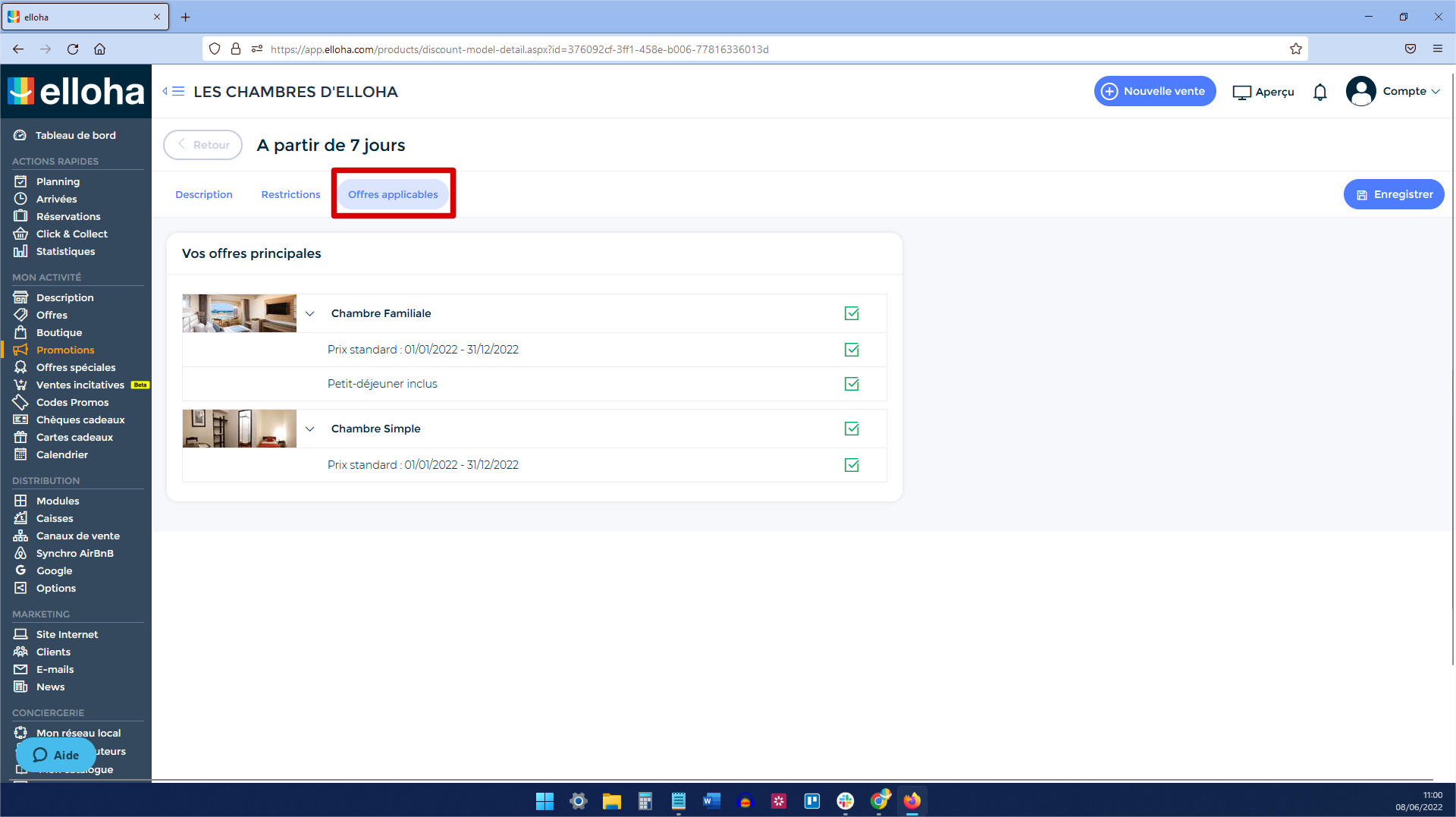Image resolution: width=1456 pixels, height=817 pixels.
Task: Uncheck Chambre Simple offer checkbox
Action: (852, 429)
